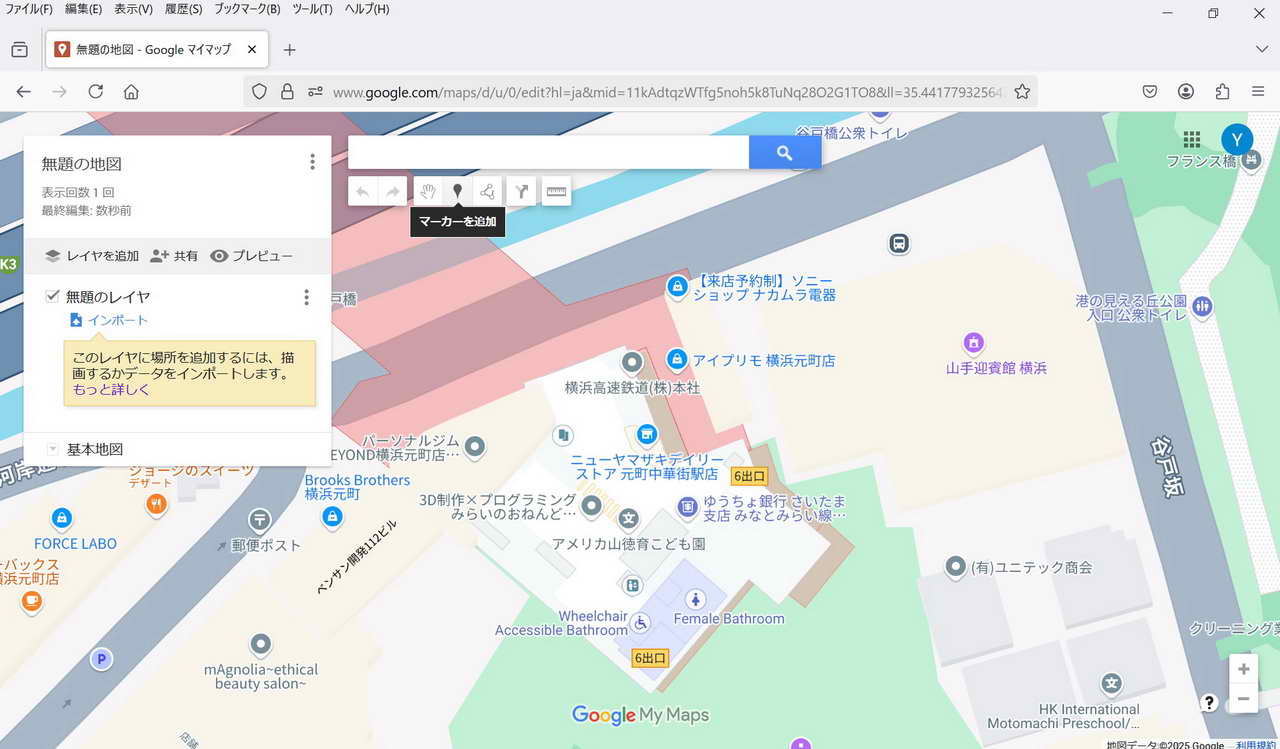The width and height of the screenshot is (1280, 749).
Task: Open the ツール(T) menu
Action: click(x=312, y=9)
